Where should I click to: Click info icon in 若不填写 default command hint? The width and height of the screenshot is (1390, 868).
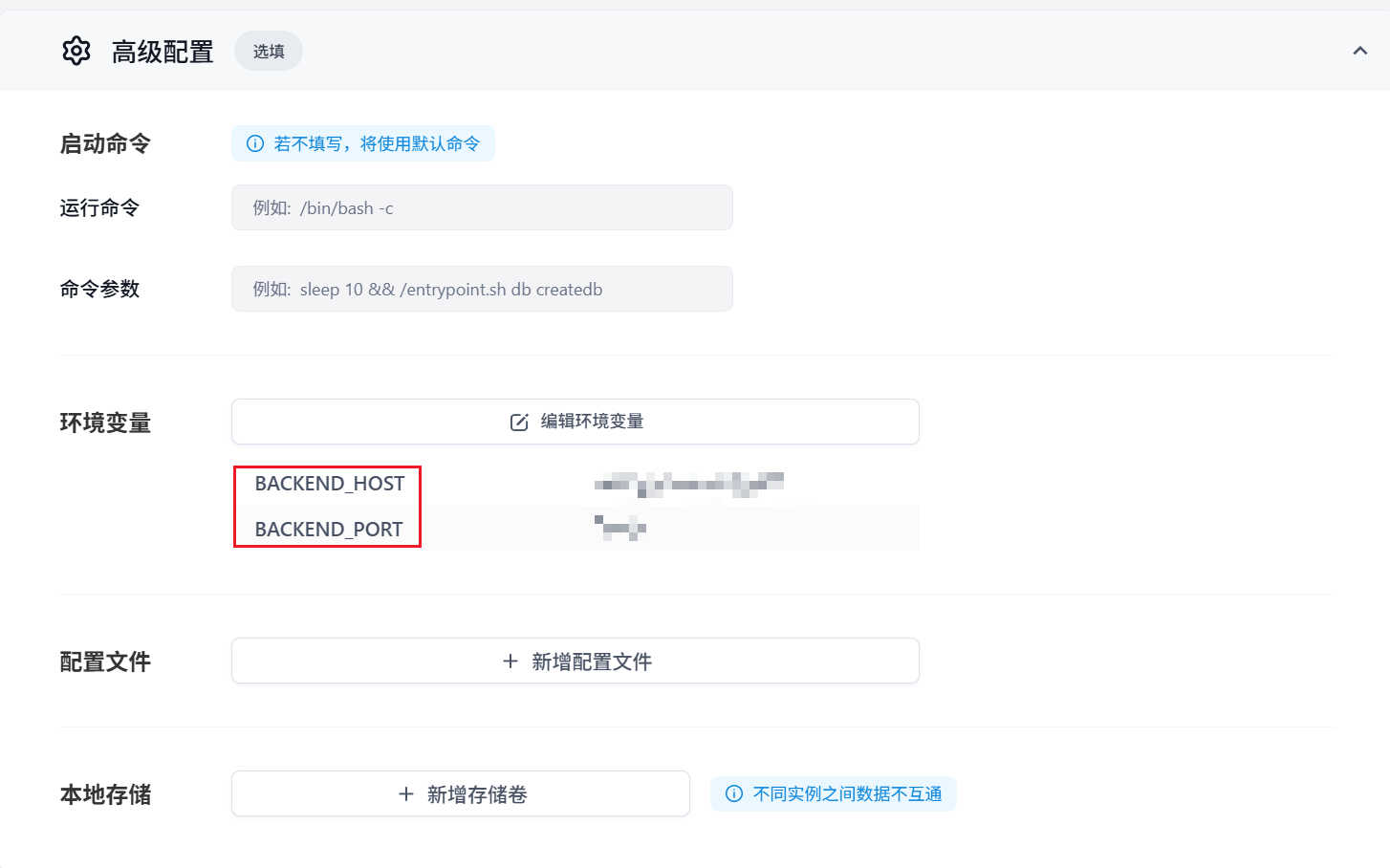255,143
